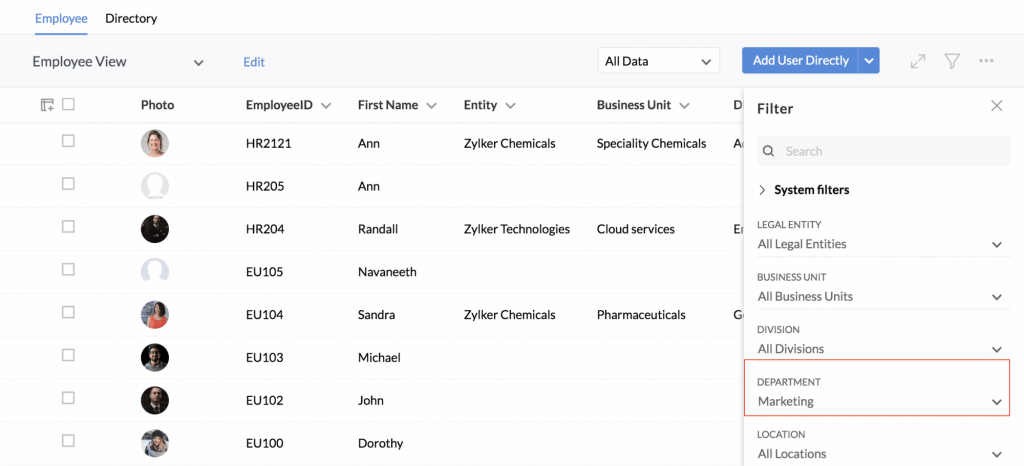Select the checkbox for Randall's row

click(68, 226)
